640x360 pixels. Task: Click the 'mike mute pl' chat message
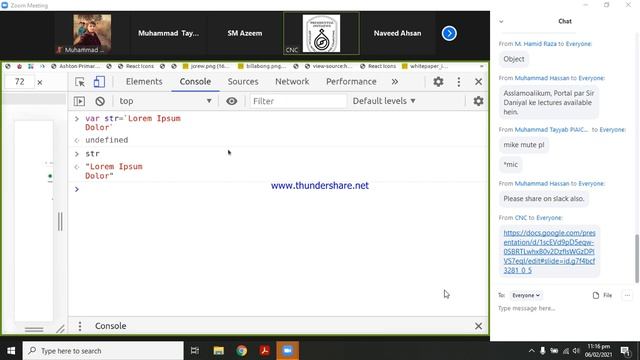[524, 145]
